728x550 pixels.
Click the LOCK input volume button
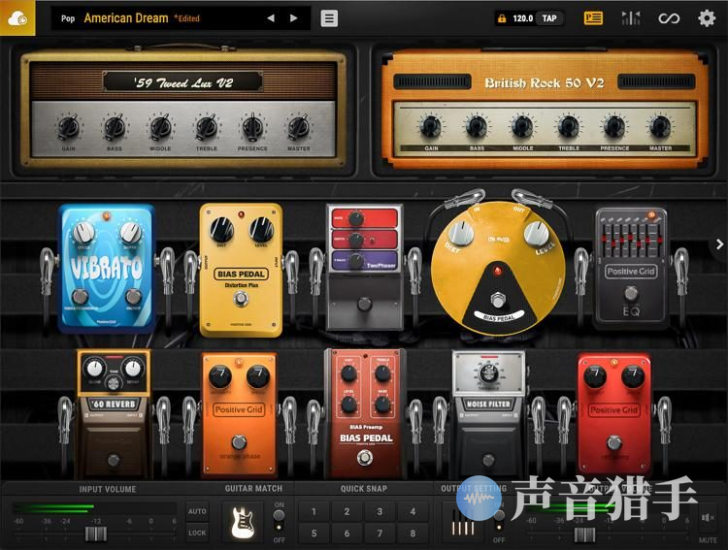(197, 533)
